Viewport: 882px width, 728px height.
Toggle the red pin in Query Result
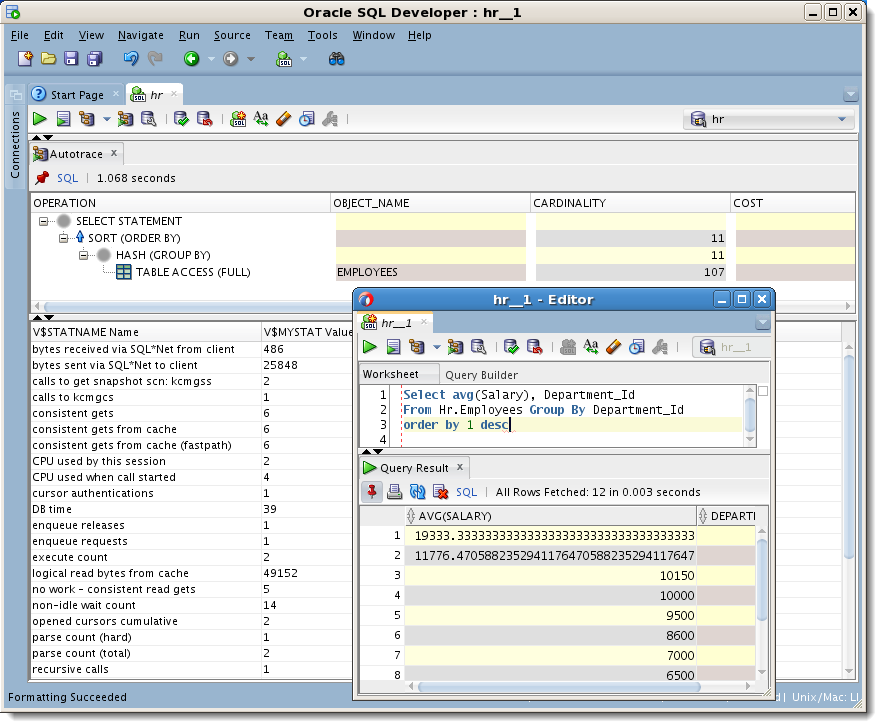point(371,492)
